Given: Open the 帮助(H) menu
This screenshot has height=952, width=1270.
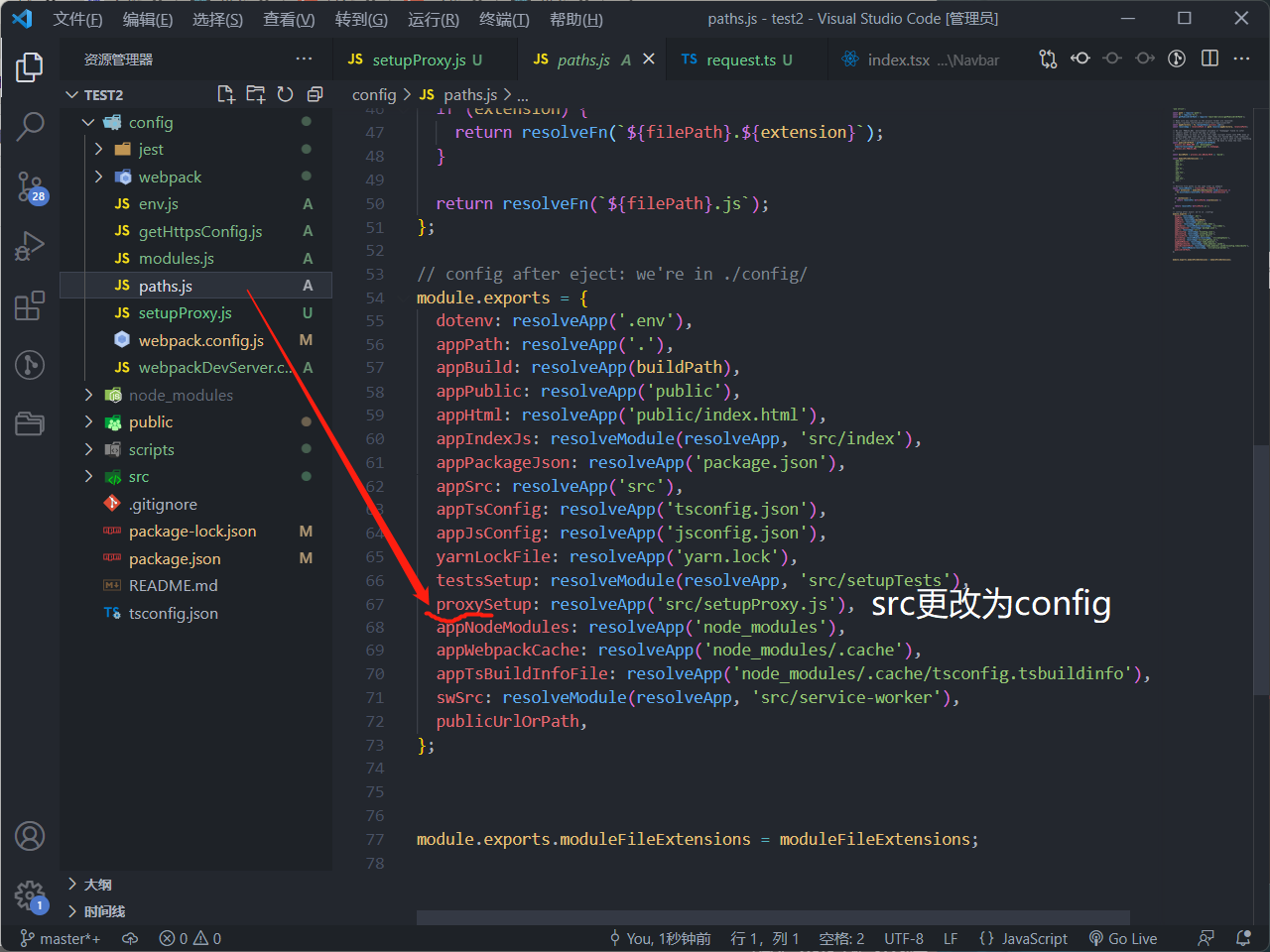Looking at the screenshot, I should coord(575,19).
